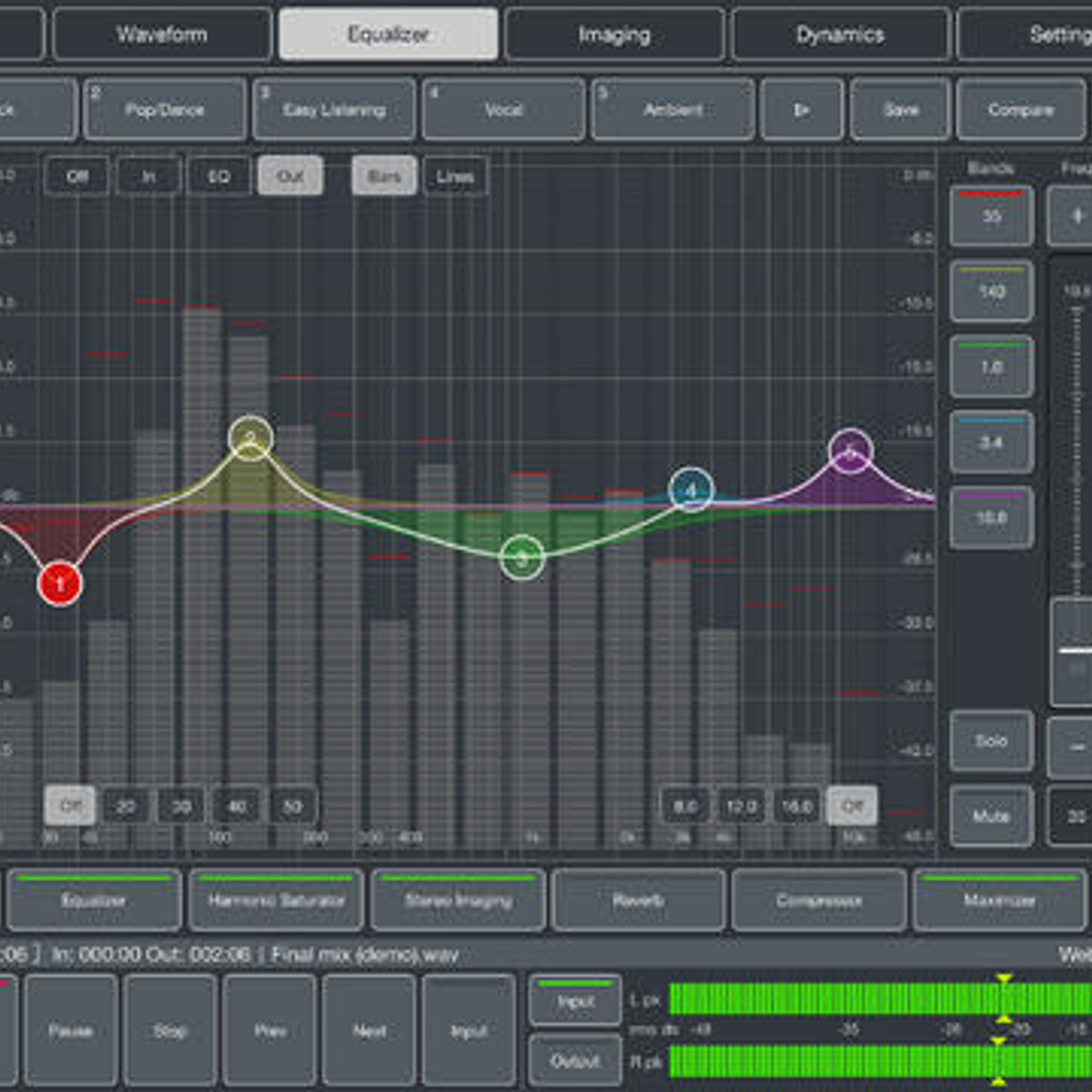Set high-cut filter to 16.0
The image size is (1092, 1092).
click(796, 805)
